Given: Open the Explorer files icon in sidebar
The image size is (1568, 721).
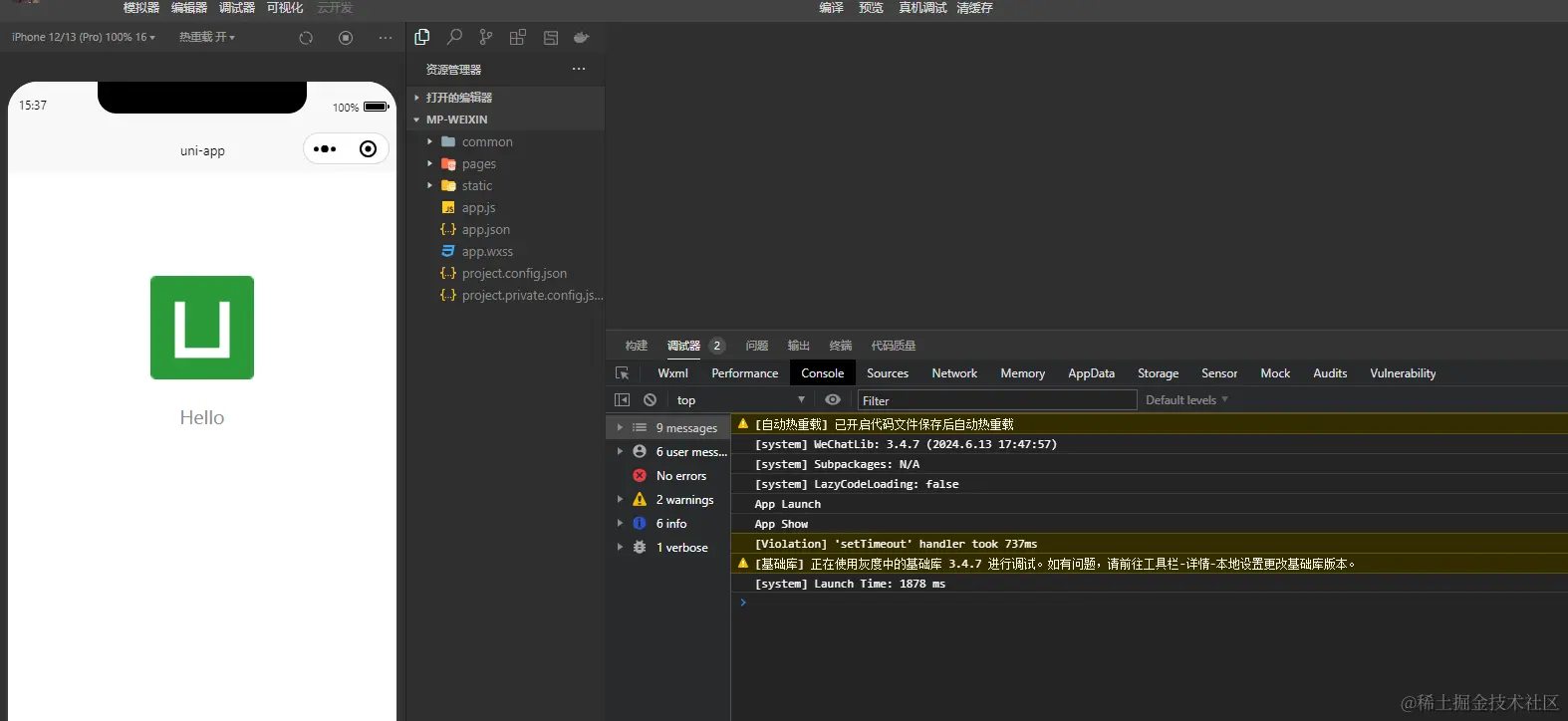Looking at the screenshot, I should (x=422, y=37).
